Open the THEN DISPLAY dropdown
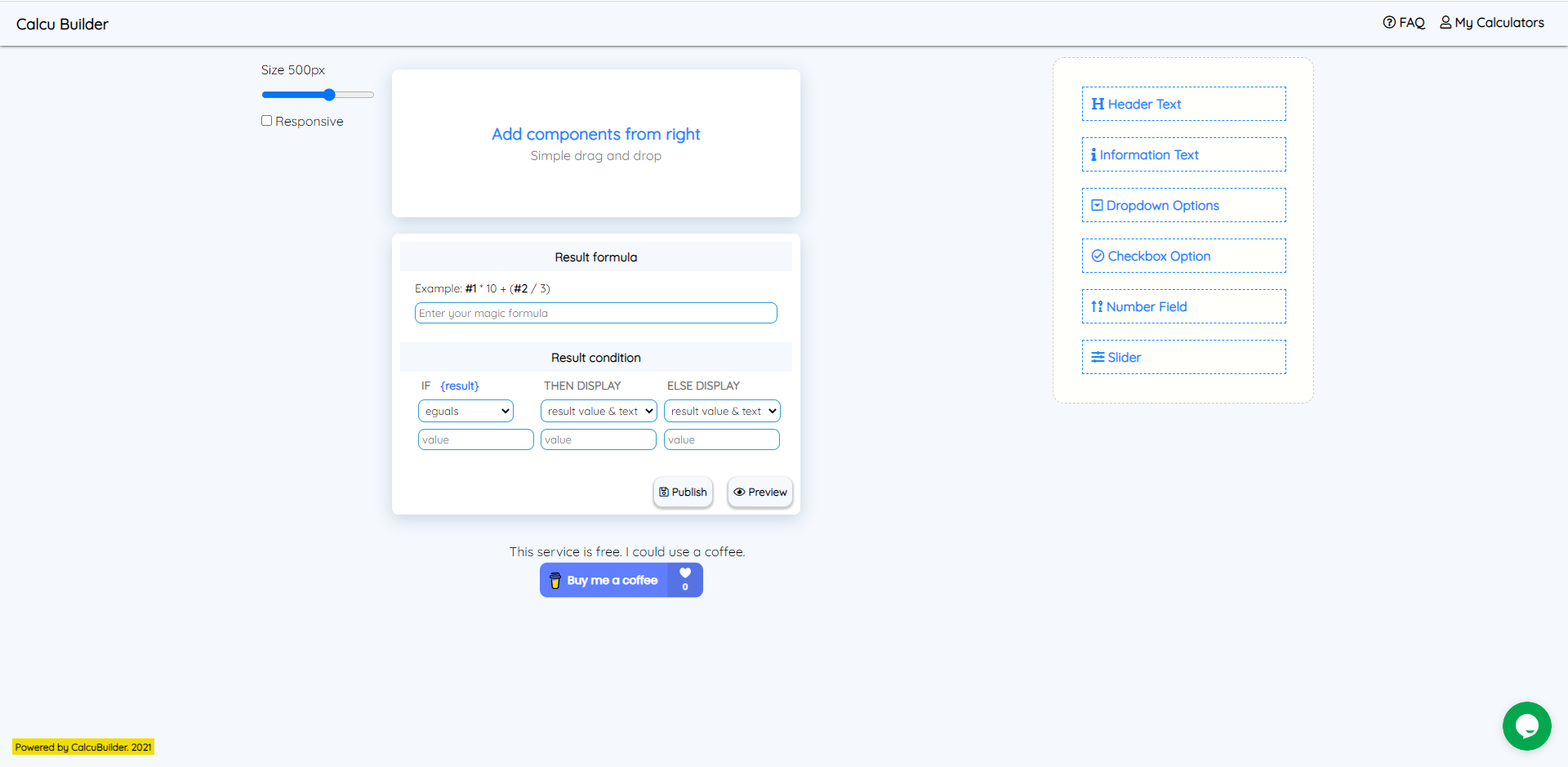1568x767 pixels. (x=598, y=411)
